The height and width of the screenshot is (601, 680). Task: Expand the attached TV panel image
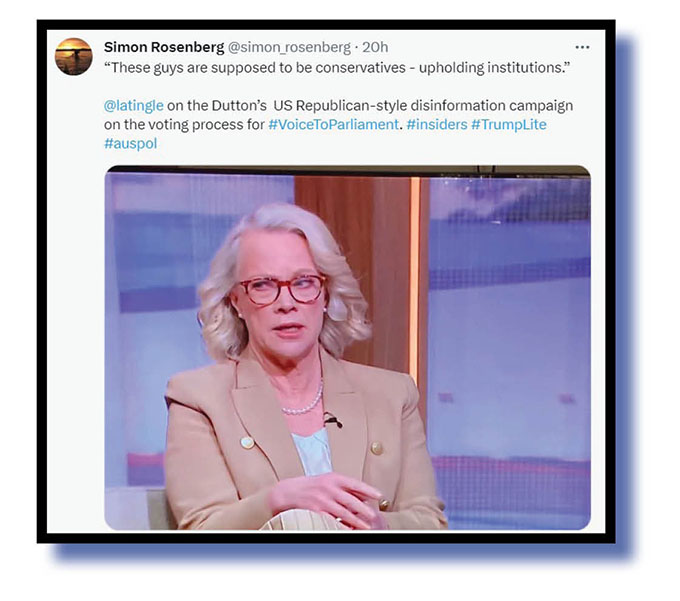(x=347, y=347)
